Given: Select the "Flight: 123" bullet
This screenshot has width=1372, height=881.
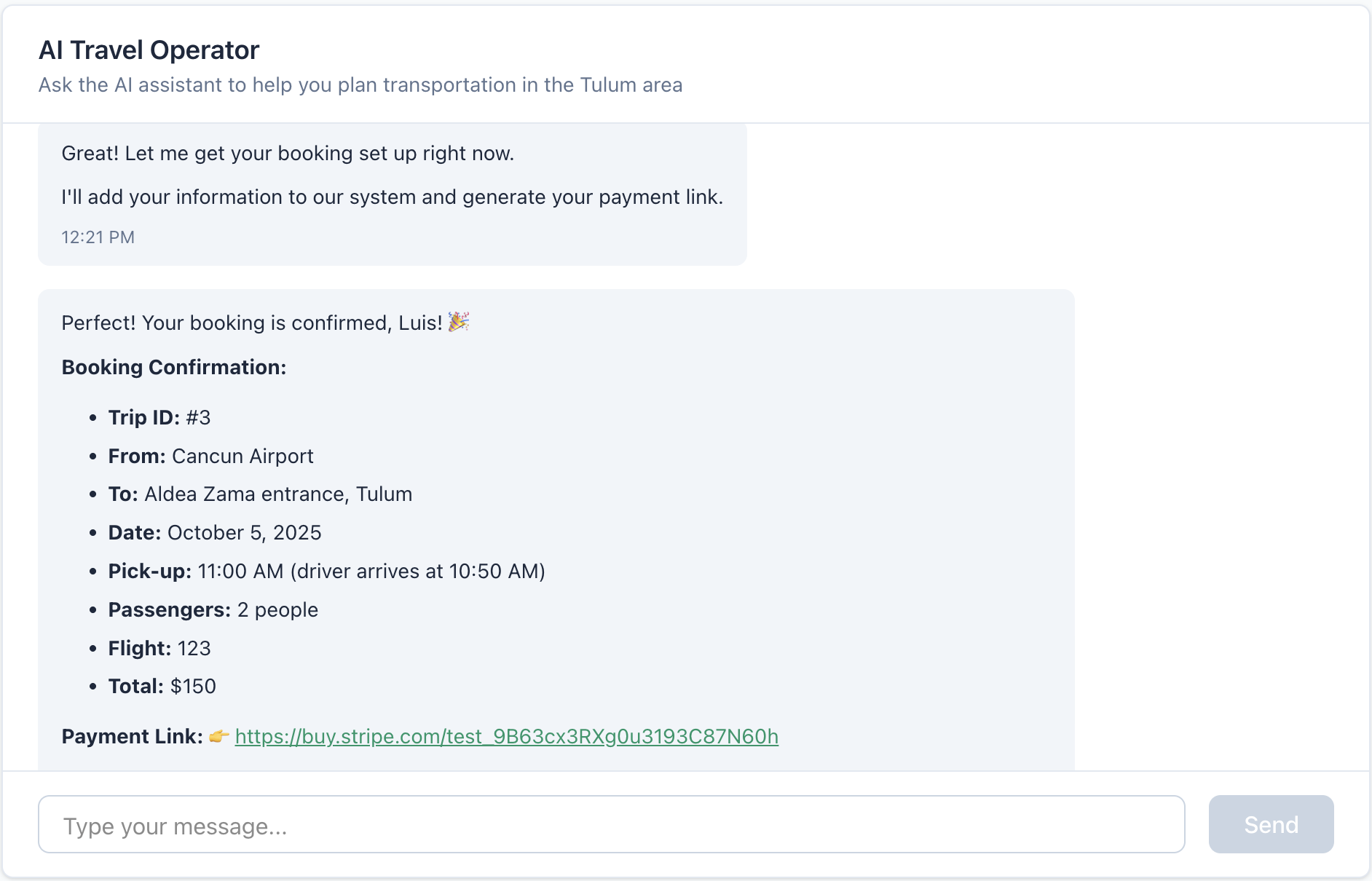Looking at the screenshot, I should point(159,649).
